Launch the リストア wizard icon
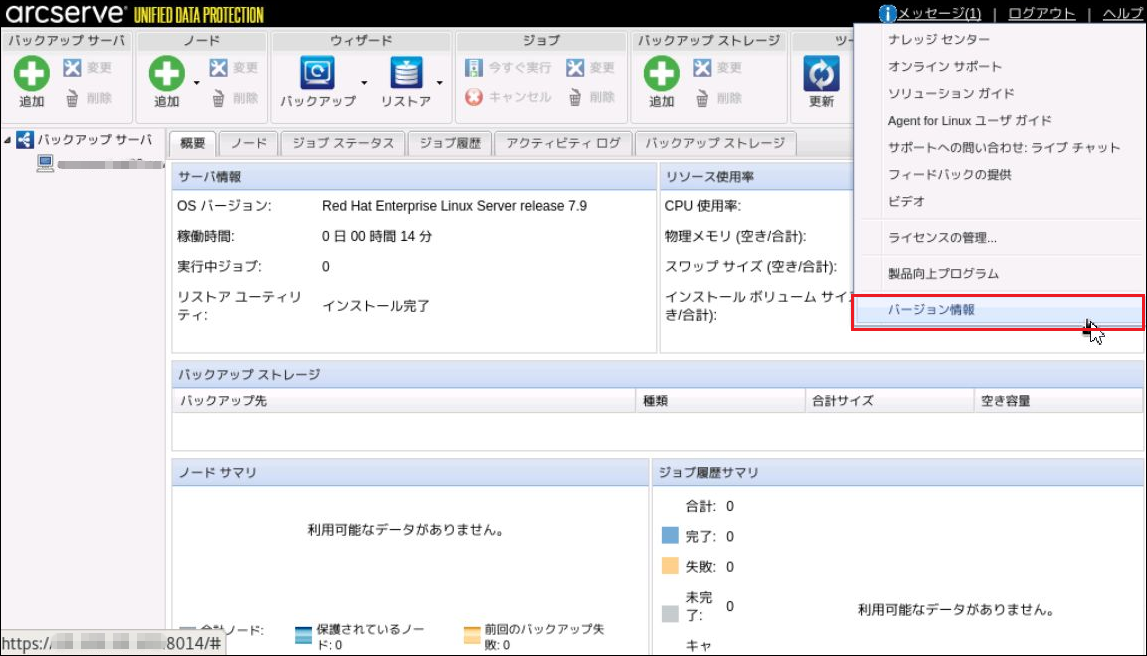 [406, 73]
